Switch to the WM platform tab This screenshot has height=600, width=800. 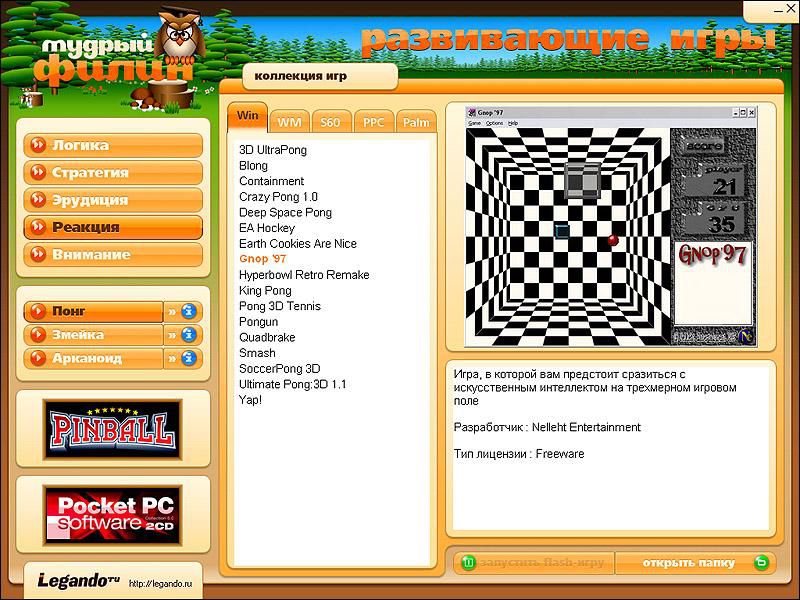click(289, 122)
